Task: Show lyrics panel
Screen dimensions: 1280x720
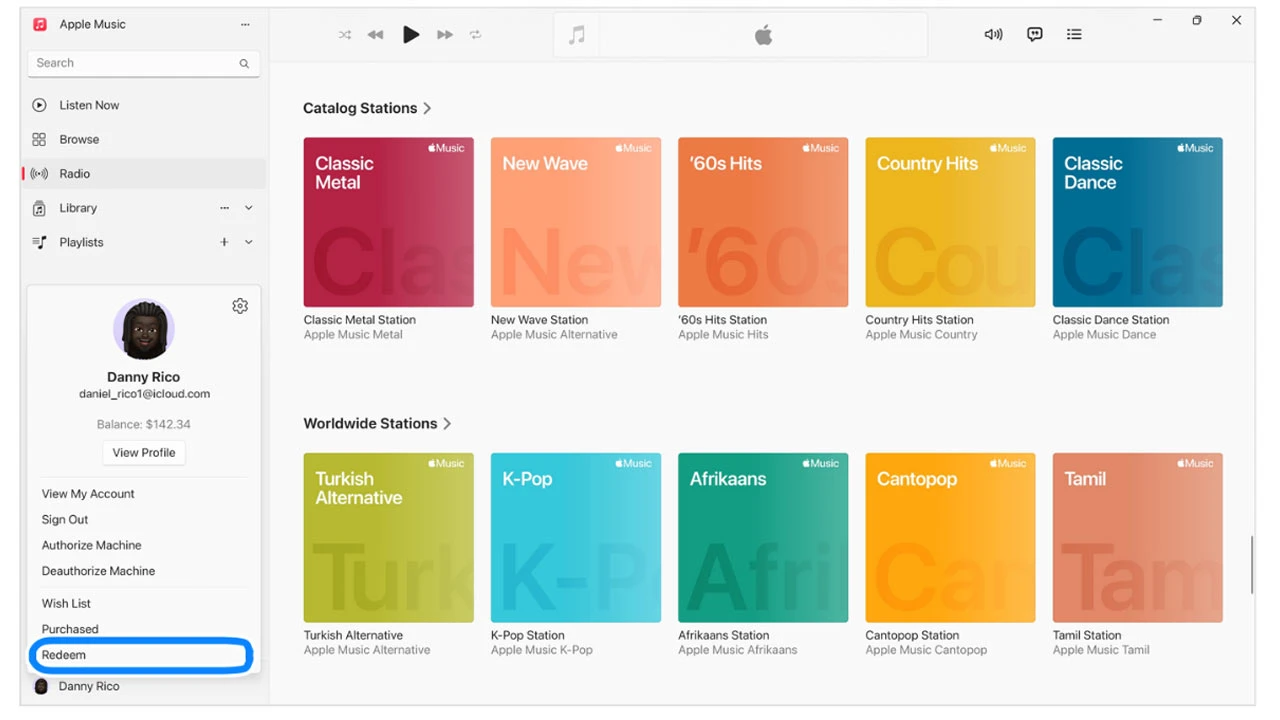Action: (1035, 34)
